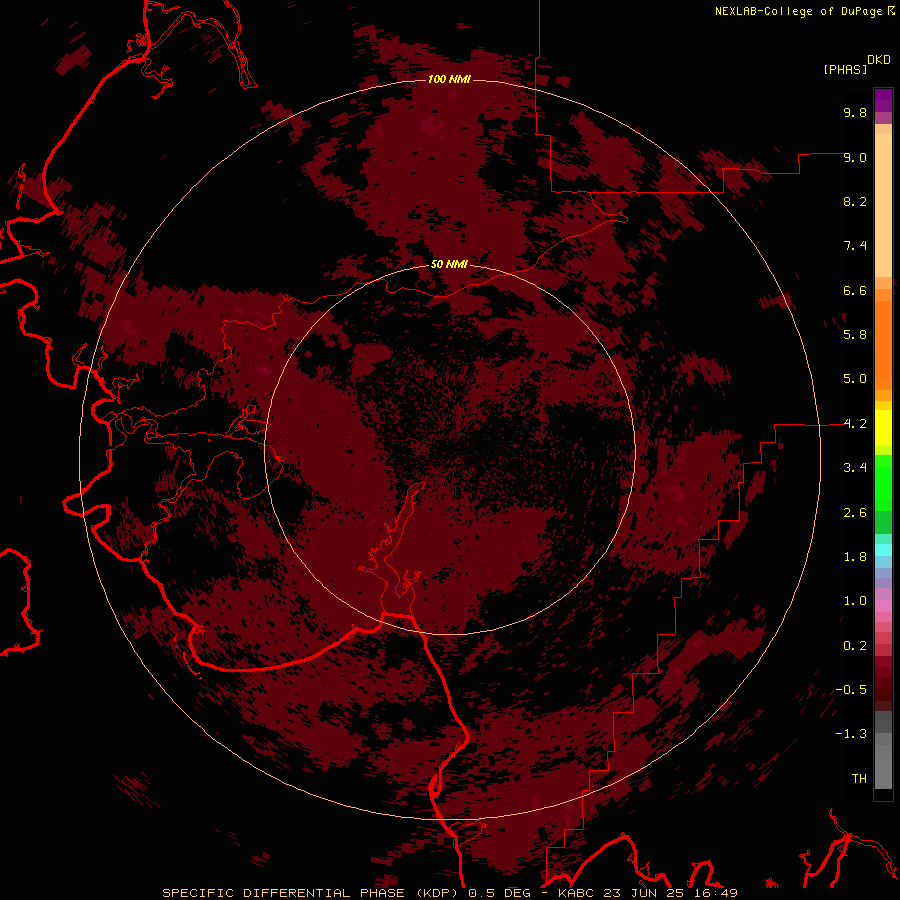The height and width of the screenshot is (900, 900).
Task: Click the 9.8 value on the color scale
Action: coord(855,112)
